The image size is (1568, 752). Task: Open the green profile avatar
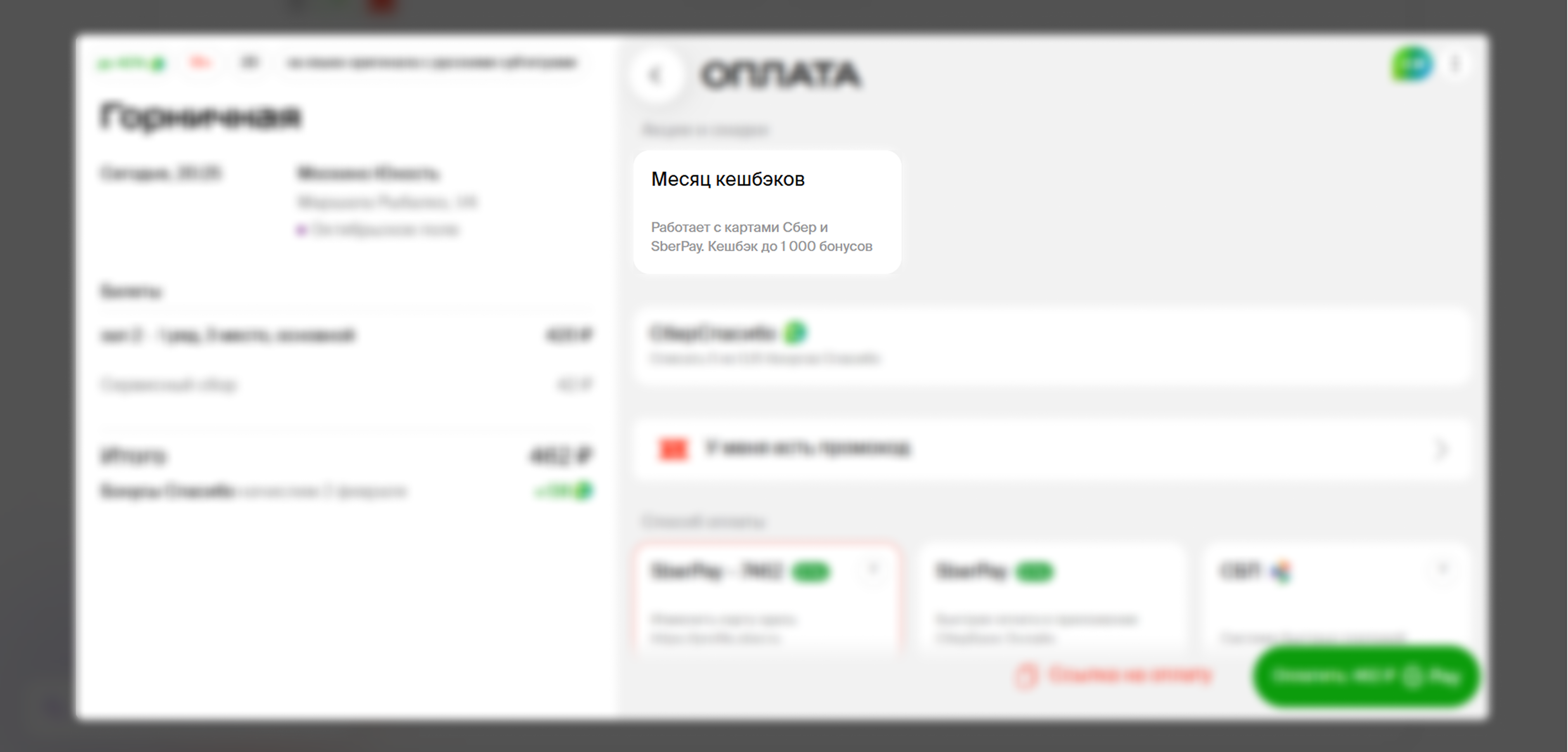coord(1412,64)
